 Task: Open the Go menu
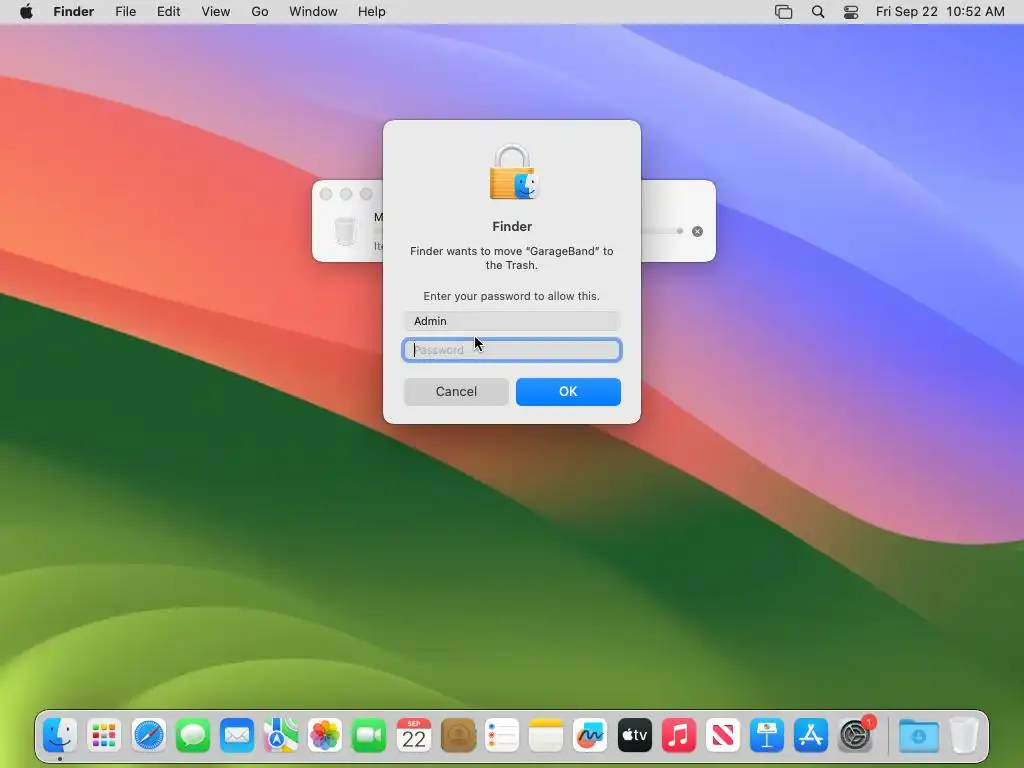[x=260, y=12]
